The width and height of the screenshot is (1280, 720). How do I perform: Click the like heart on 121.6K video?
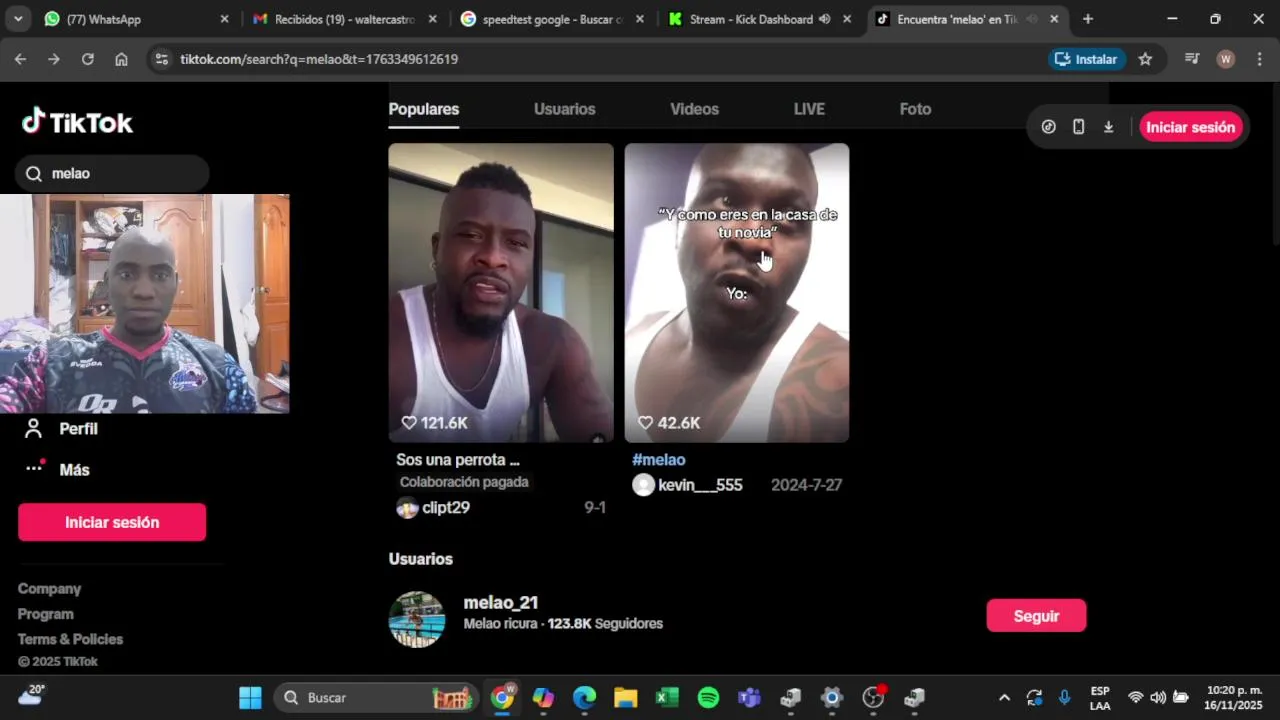[x=409, y=423]
